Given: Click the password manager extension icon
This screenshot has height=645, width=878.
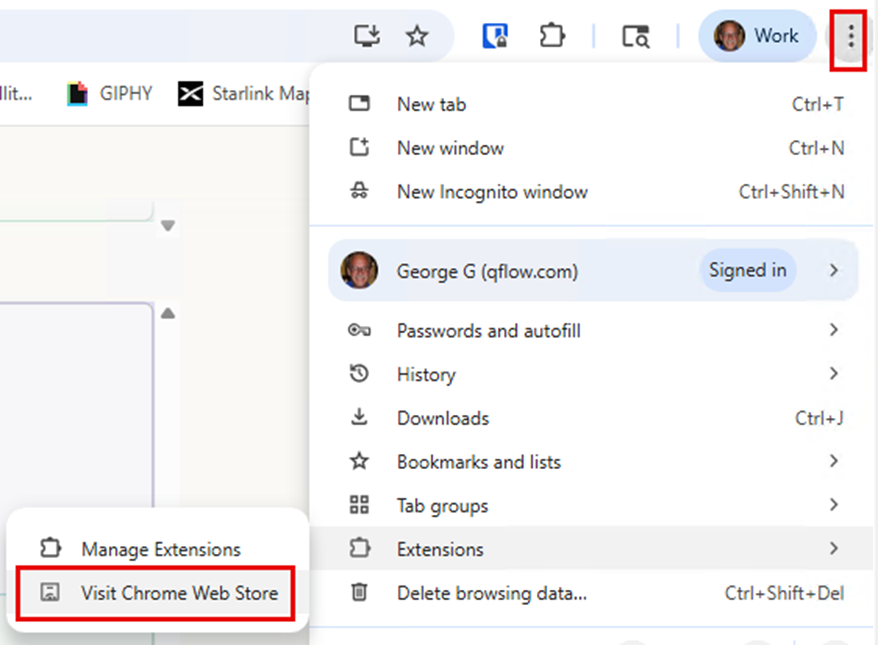Looking at the screenshot, I should (495, 37).
